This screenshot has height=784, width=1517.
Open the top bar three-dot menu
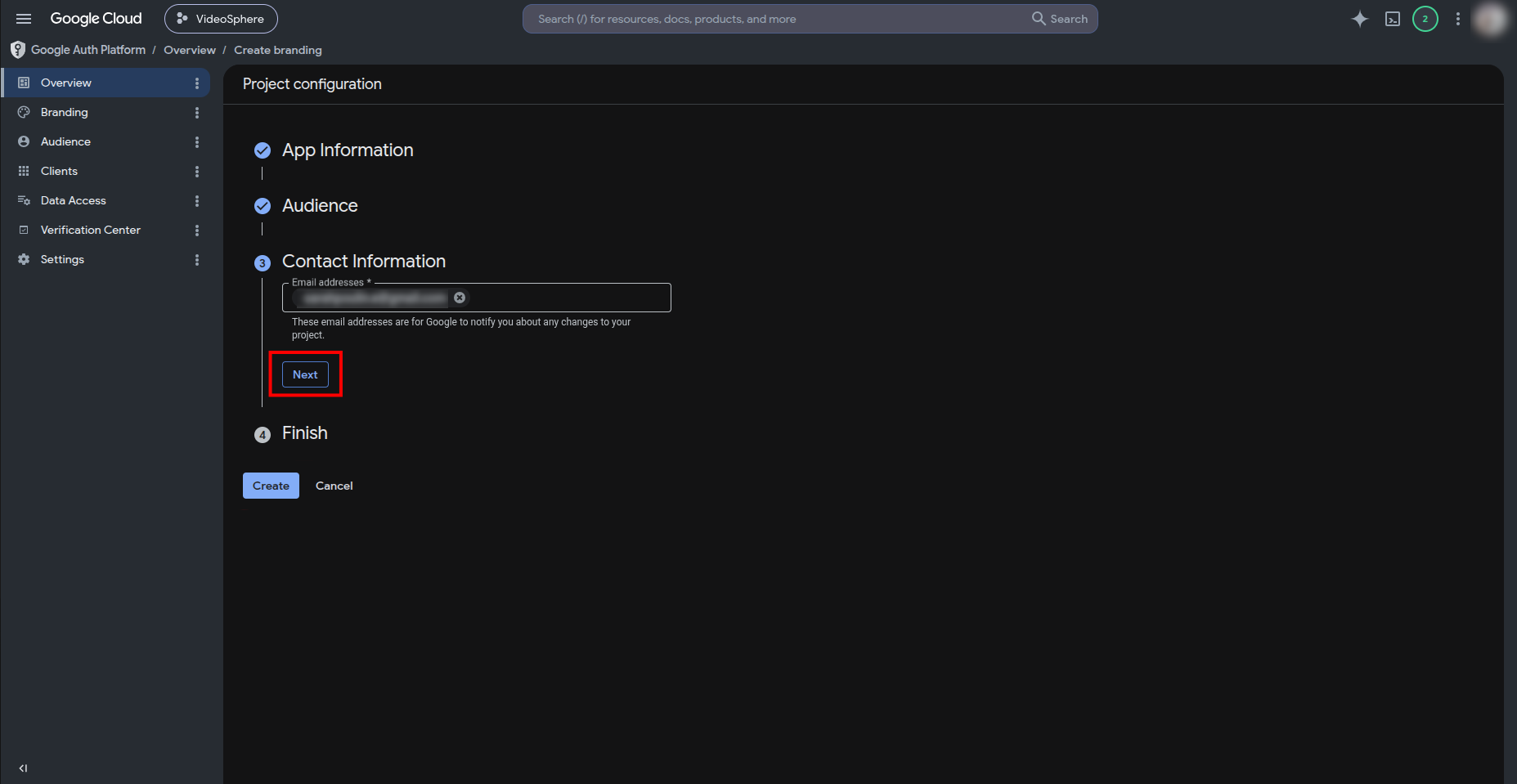(x=1458, y=19)
